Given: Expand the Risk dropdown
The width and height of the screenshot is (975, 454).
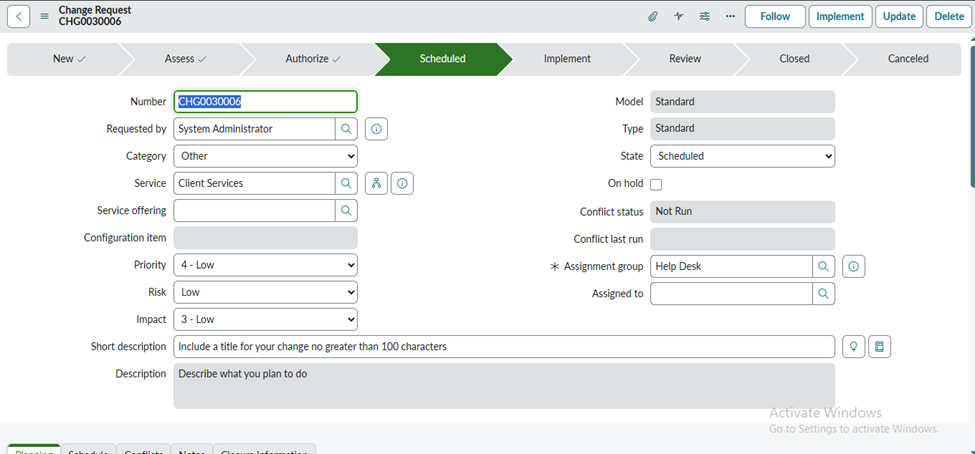Looking at the screenshot, I should click(265, 292).
